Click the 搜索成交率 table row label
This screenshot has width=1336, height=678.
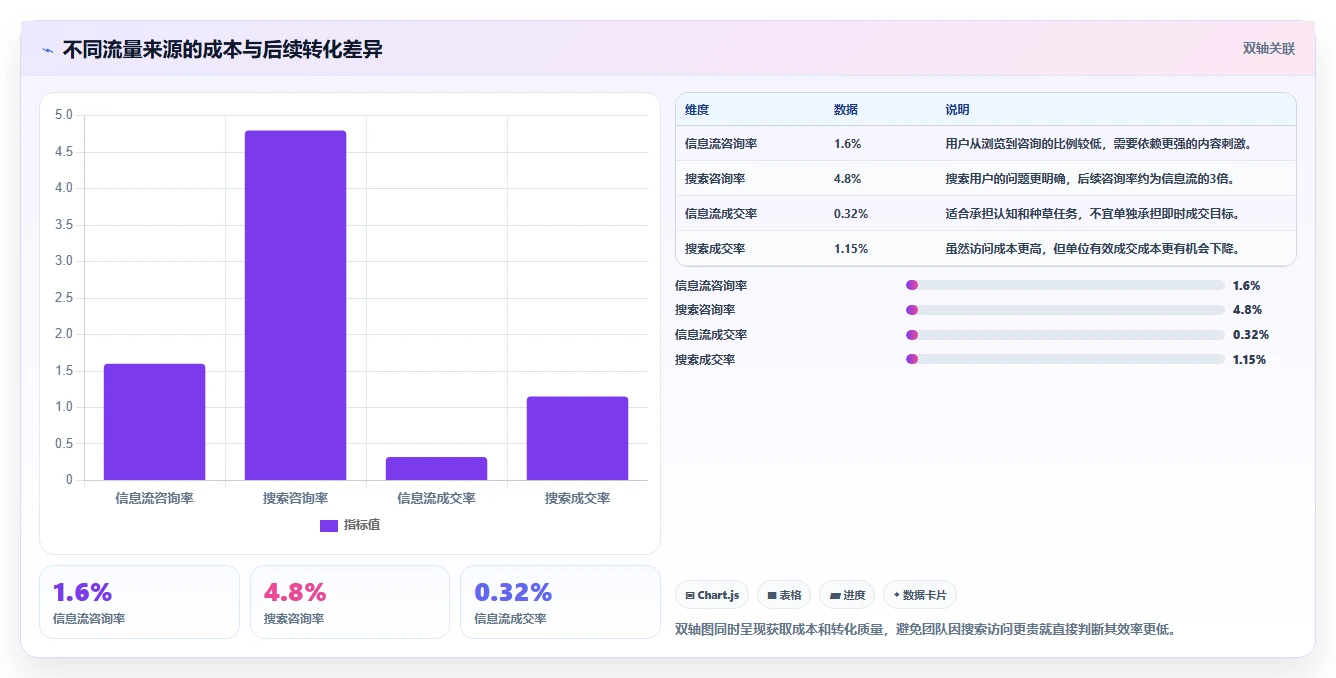[x=715, y=249]
